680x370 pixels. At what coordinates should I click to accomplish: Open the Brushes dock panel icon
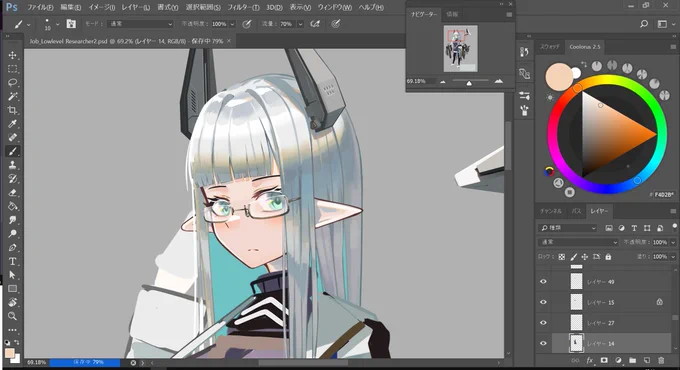pyautogui.click(x=524, y=111)
